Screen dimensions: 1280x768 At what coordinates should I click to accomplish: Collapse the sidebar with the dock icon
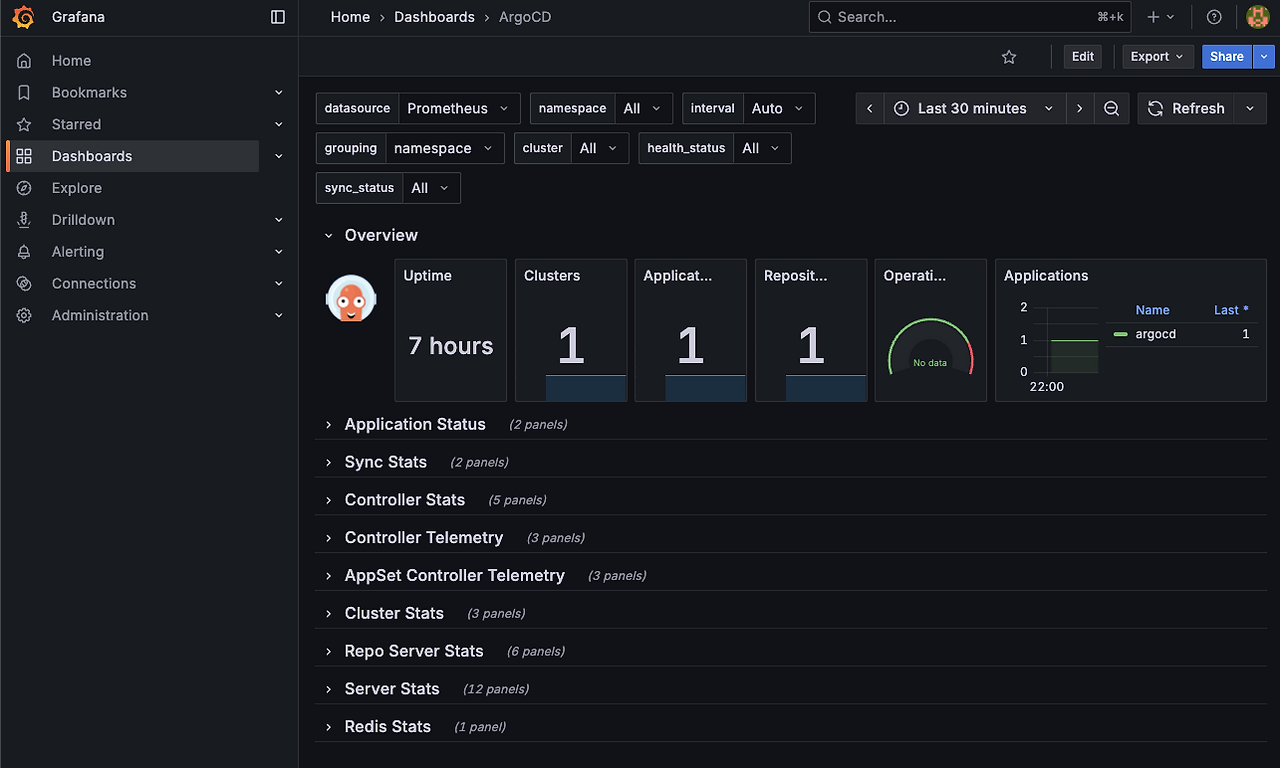278,17
